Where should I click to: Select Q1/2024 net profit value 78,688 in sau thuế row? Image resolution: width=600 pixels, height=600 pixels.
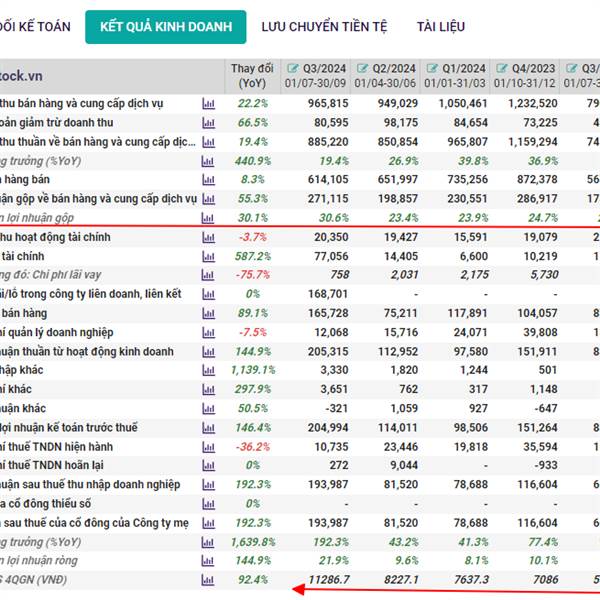click(471, 485)
